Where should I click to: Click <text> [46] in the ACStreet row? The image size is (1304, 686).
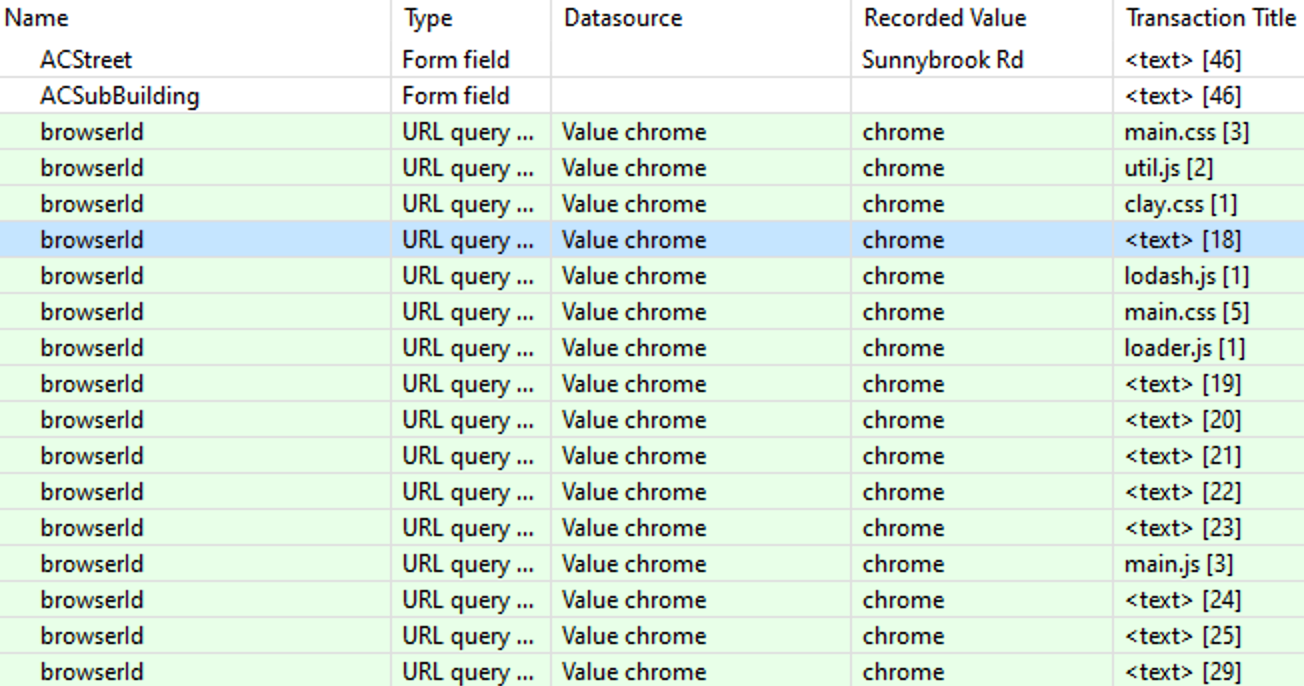coord(1183,60)
